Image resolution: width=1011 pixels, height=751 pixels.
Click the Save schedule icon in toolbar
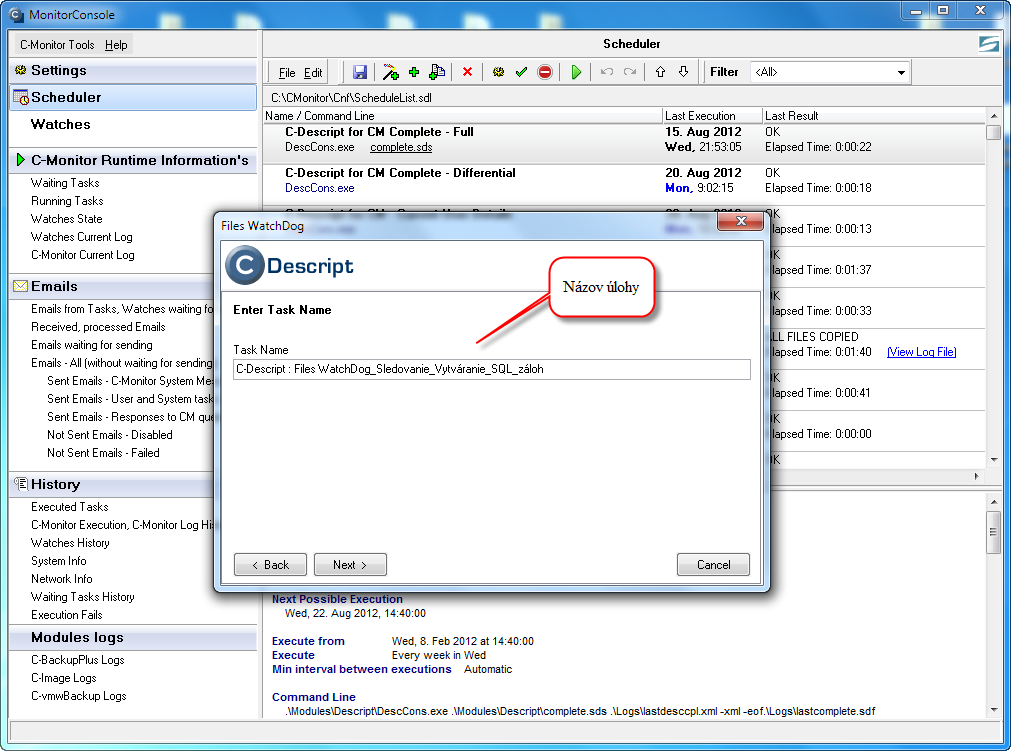(360, 72)
